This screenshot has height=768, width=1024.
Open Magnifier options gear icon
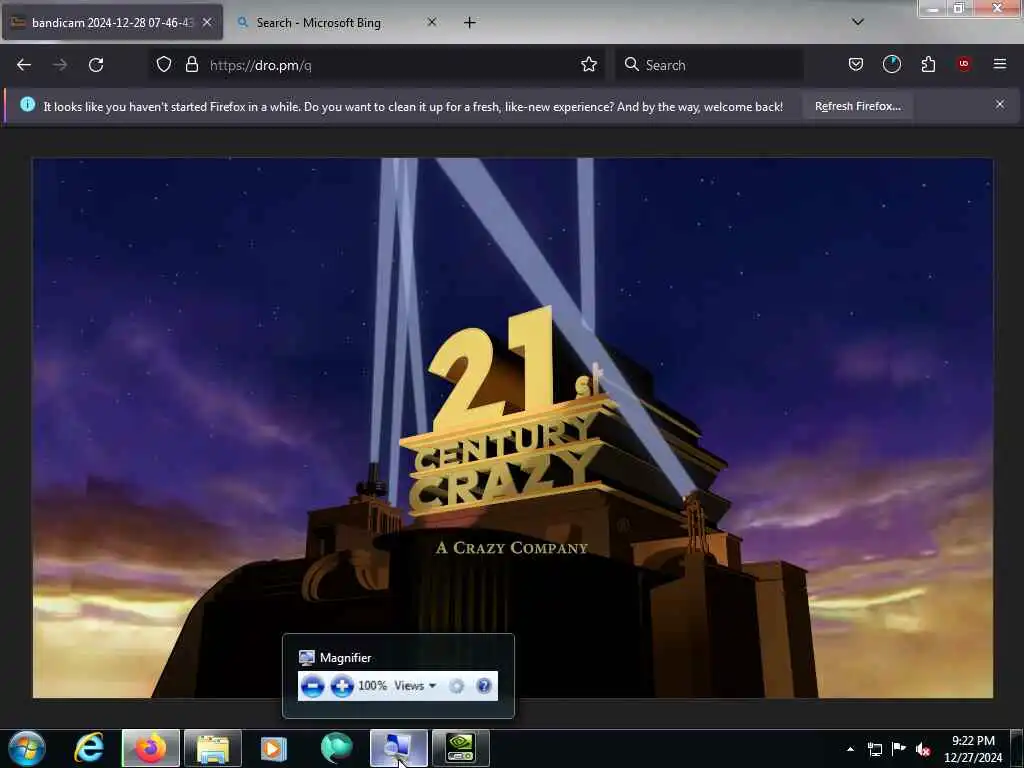(456, 686)
